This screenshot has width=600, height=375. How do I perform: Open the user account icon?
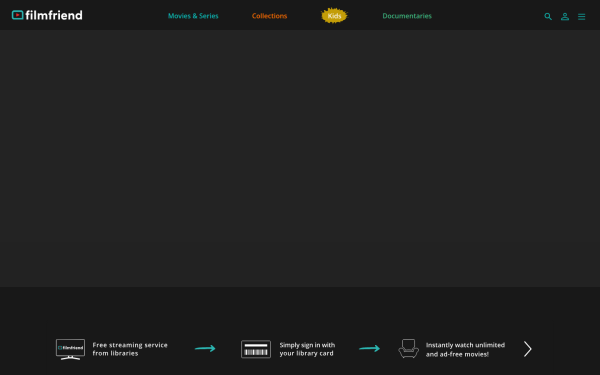tap(565, 16)
